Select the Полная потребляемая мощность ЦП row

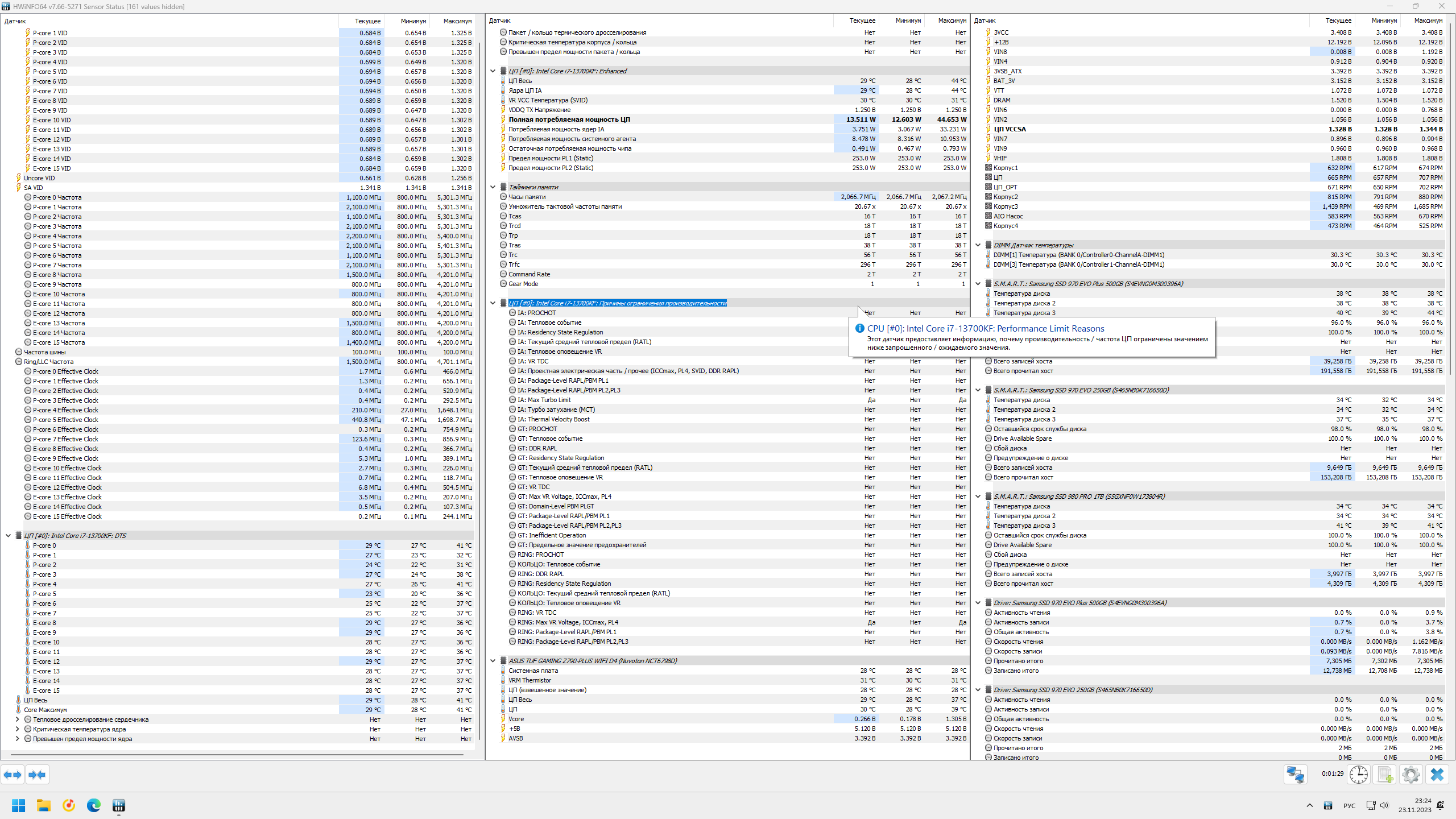pos(569,119)
